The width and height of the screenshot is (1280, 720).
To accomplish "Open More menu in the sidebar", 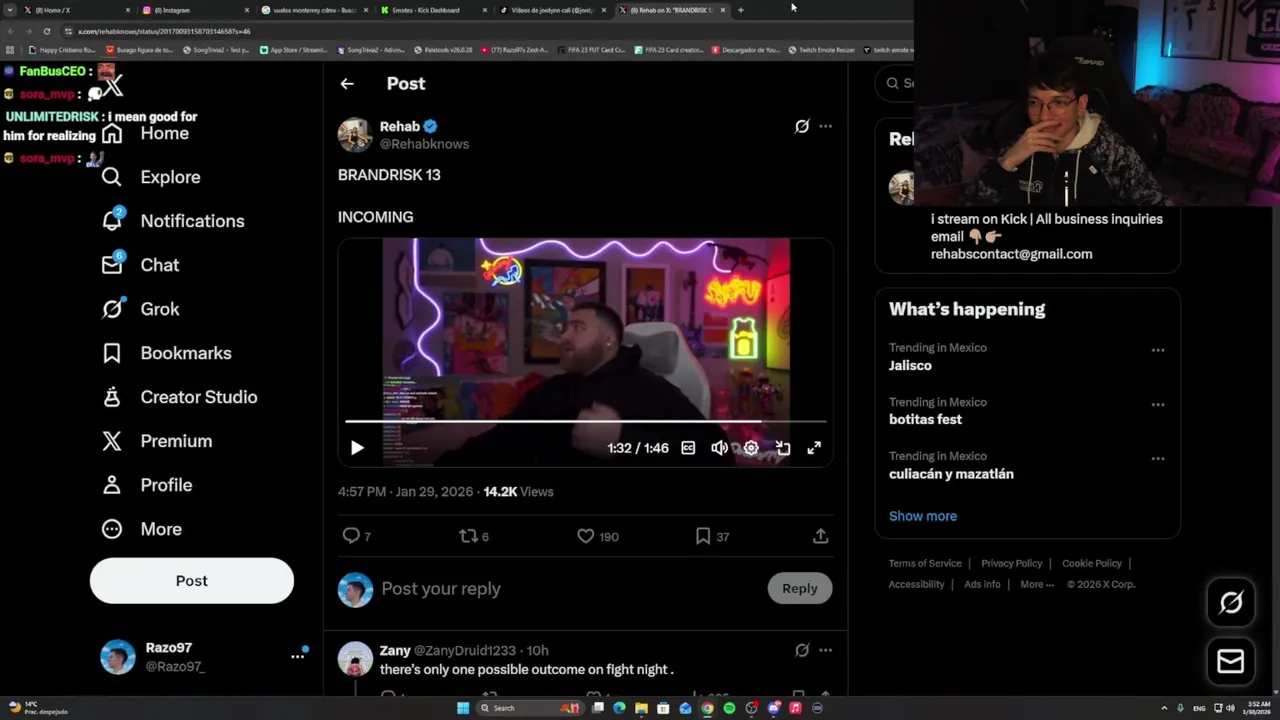I will pyautogui.click(x=142, y=529).
